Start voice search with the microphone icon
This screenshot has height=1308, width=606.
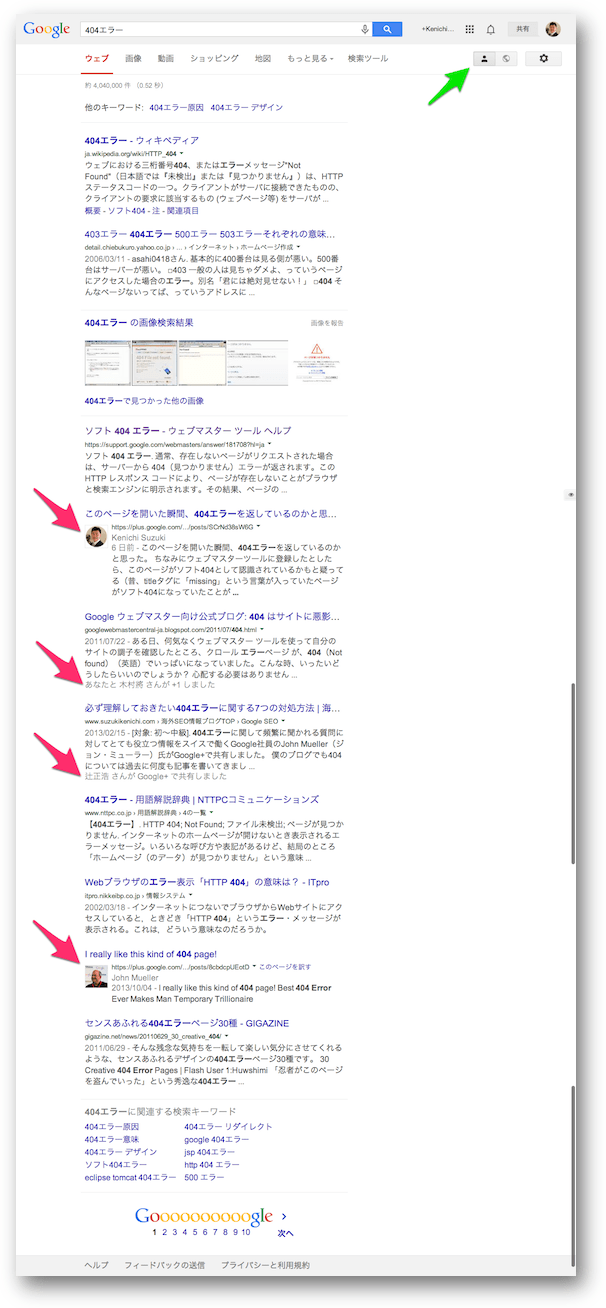click(x=364, y=29)
